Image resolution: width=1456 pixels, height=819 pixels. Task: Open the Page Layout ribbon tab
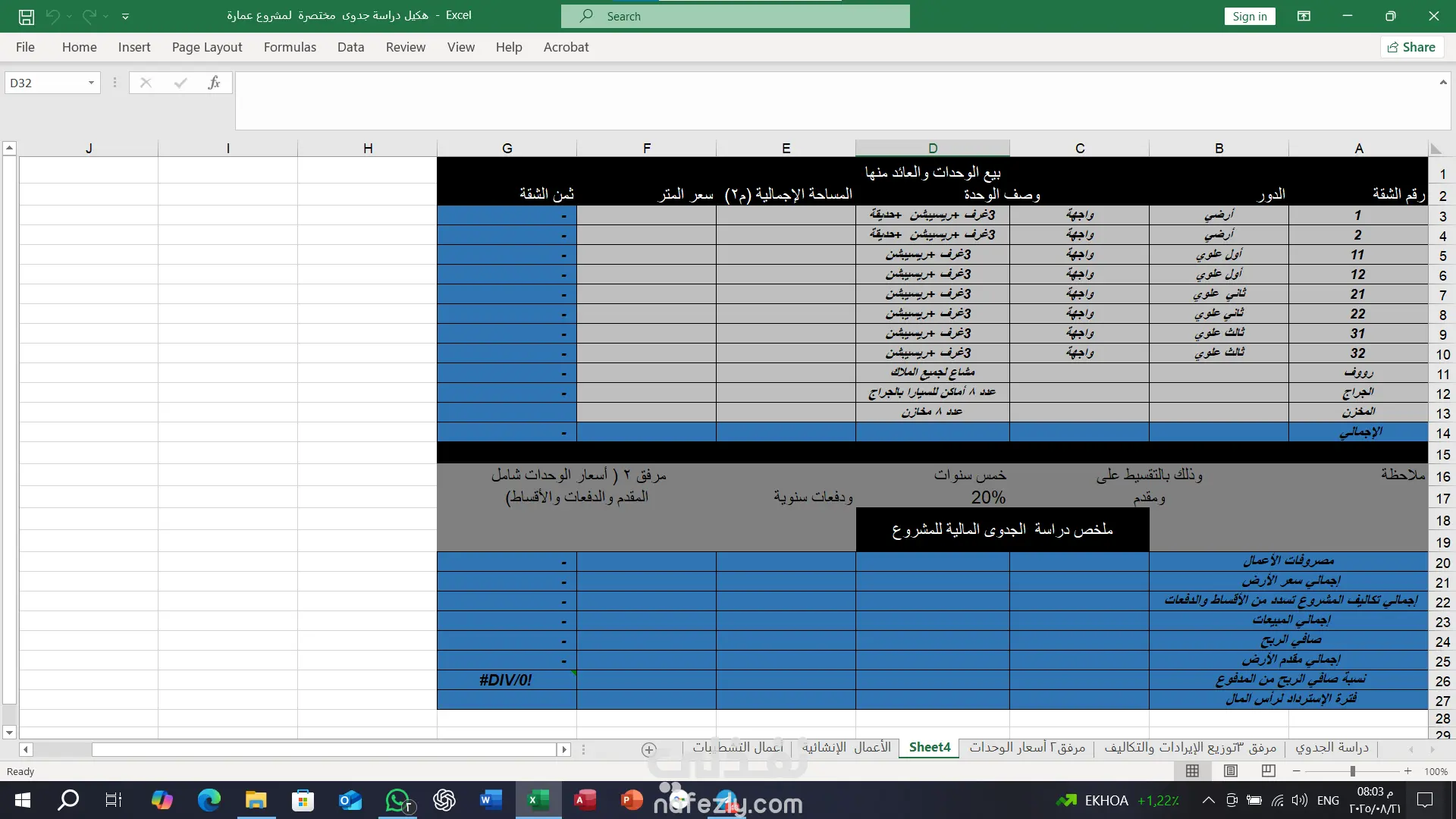click(x=206, y=47)
